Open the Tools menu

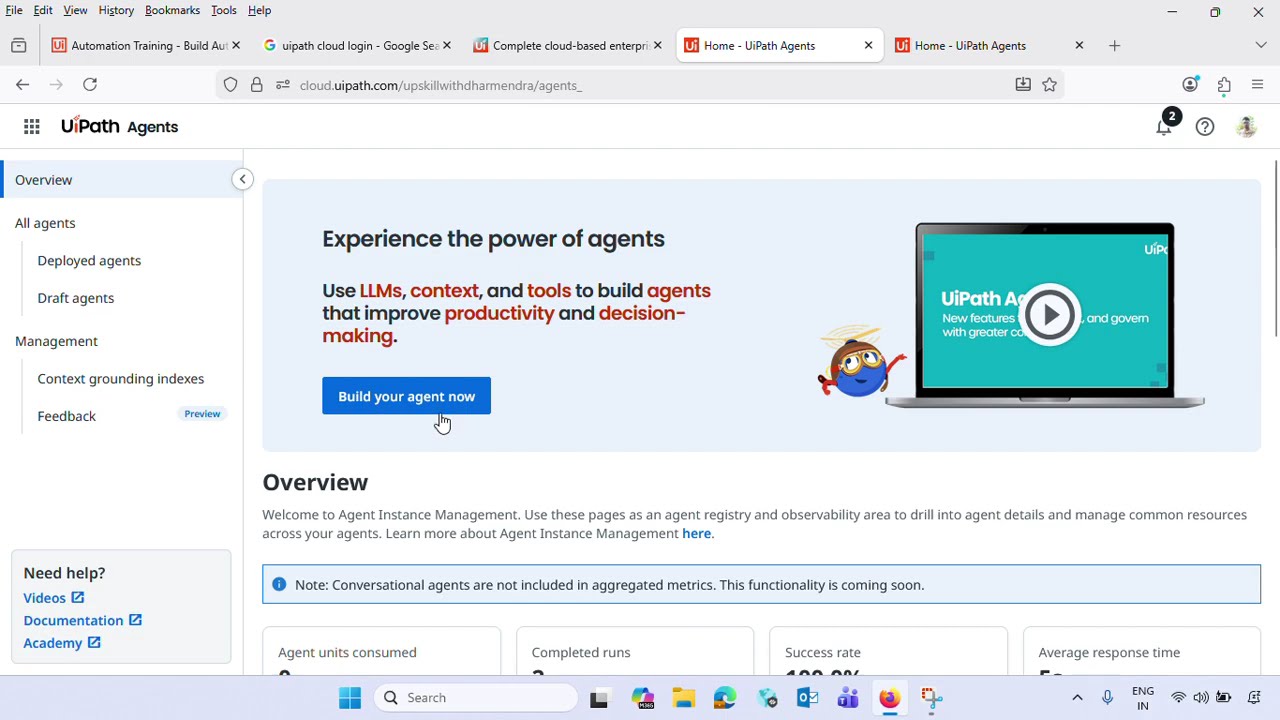(x=224, y=10)
